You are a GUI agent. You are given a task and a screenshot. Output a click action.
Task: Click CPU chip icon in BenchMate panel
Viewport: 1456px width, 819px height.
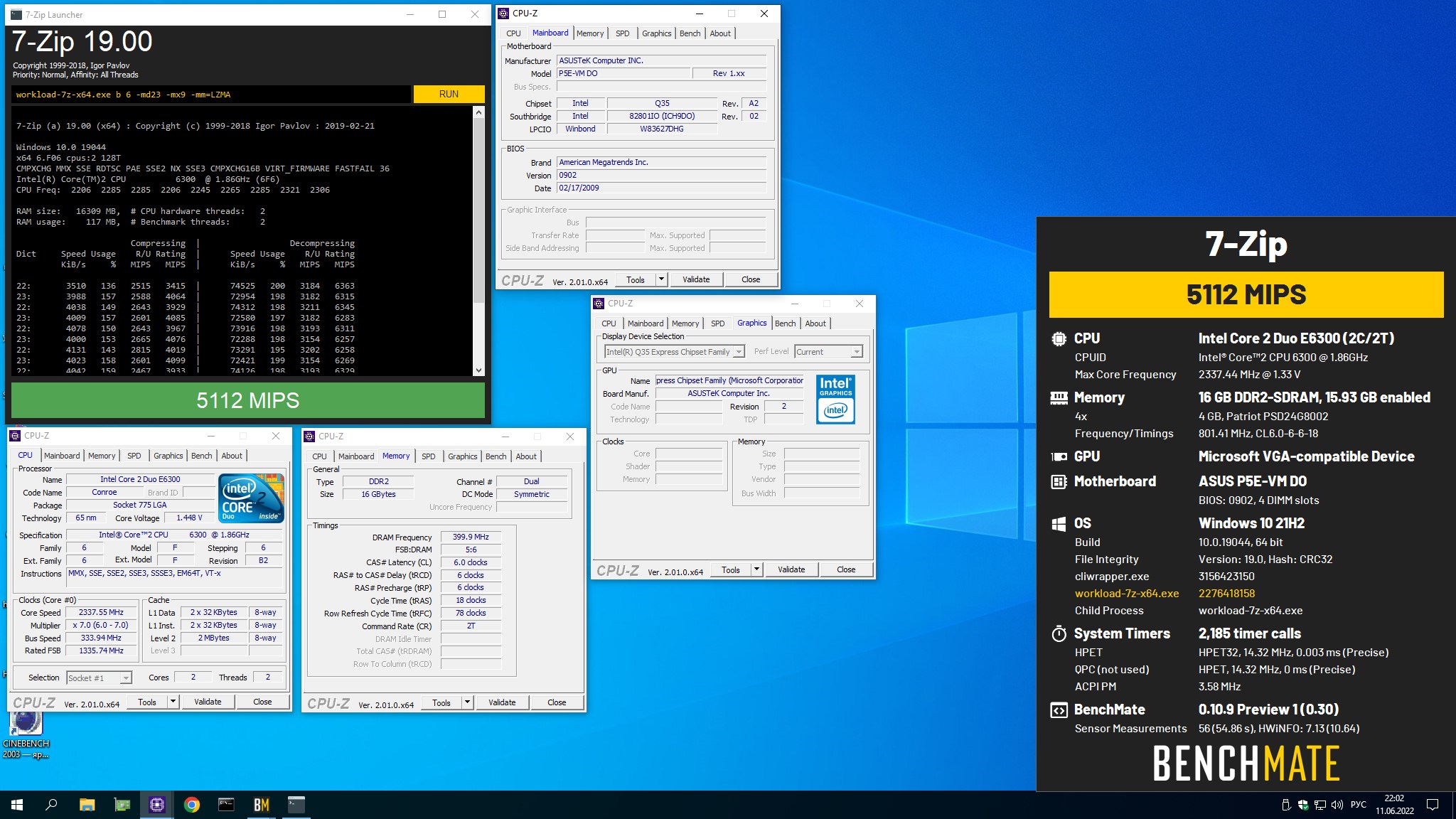(x=1059, y=338)
